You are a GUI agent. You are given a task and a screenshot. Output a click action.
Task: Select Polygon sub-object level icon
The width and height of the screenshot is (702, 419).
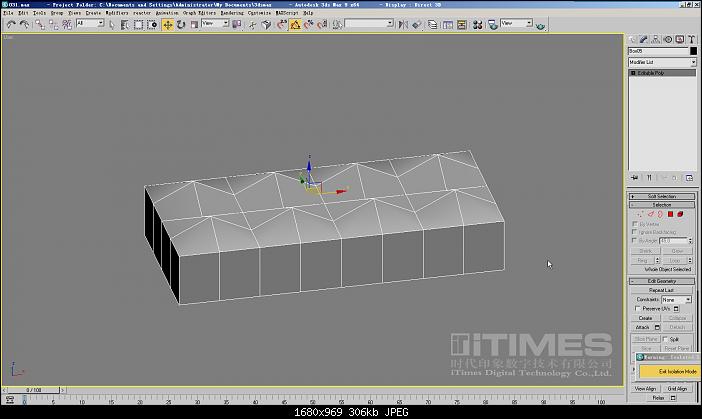(x=670, y=214)
